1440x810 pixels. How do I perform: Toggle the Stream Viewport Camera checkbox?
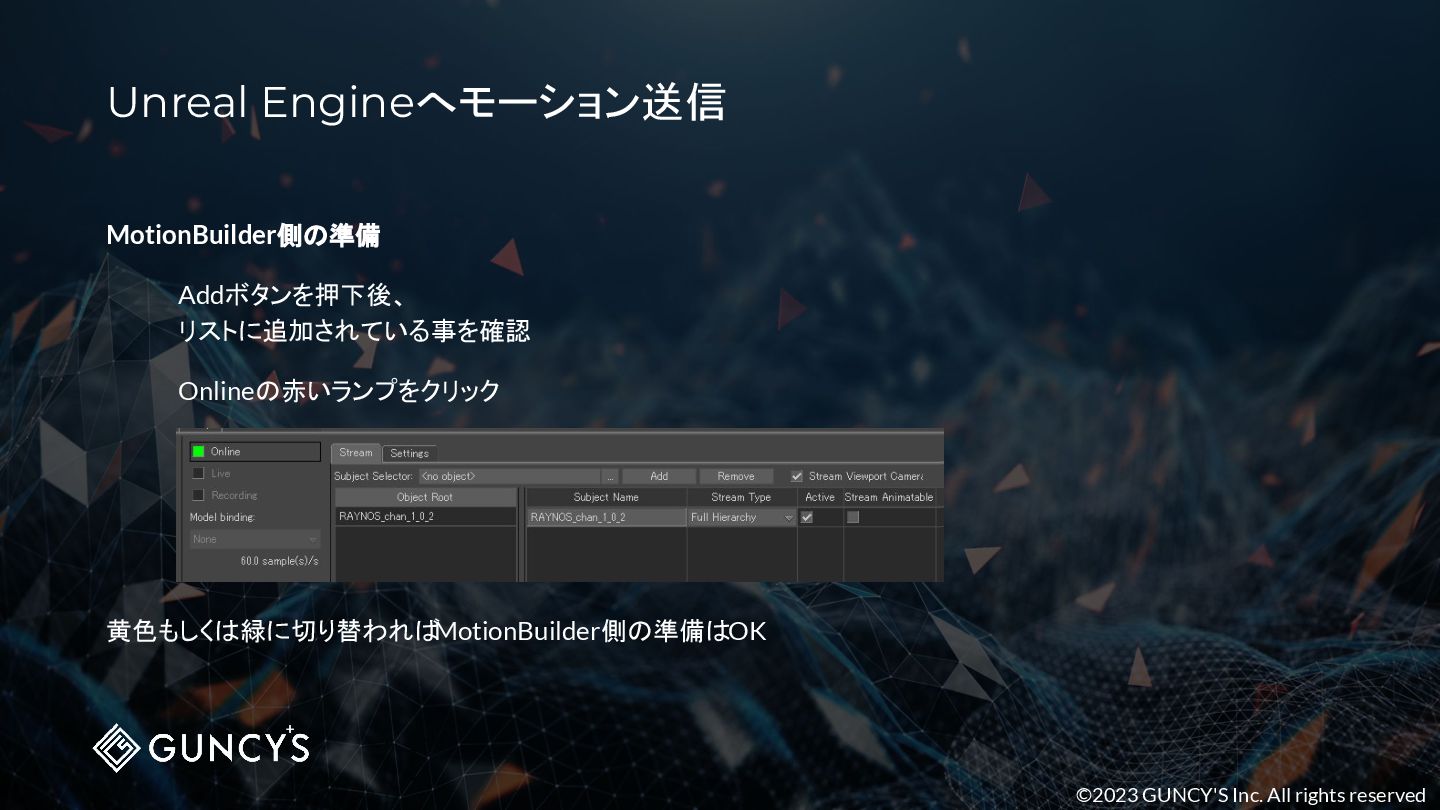click(797, 477)
